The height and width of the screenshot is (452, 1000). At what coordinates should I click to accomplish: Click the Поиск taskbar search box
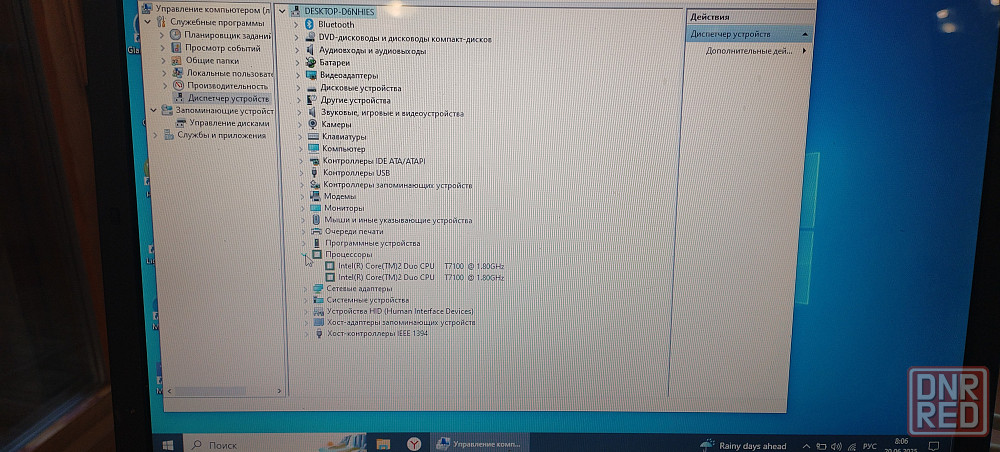[x=252, y=444]
